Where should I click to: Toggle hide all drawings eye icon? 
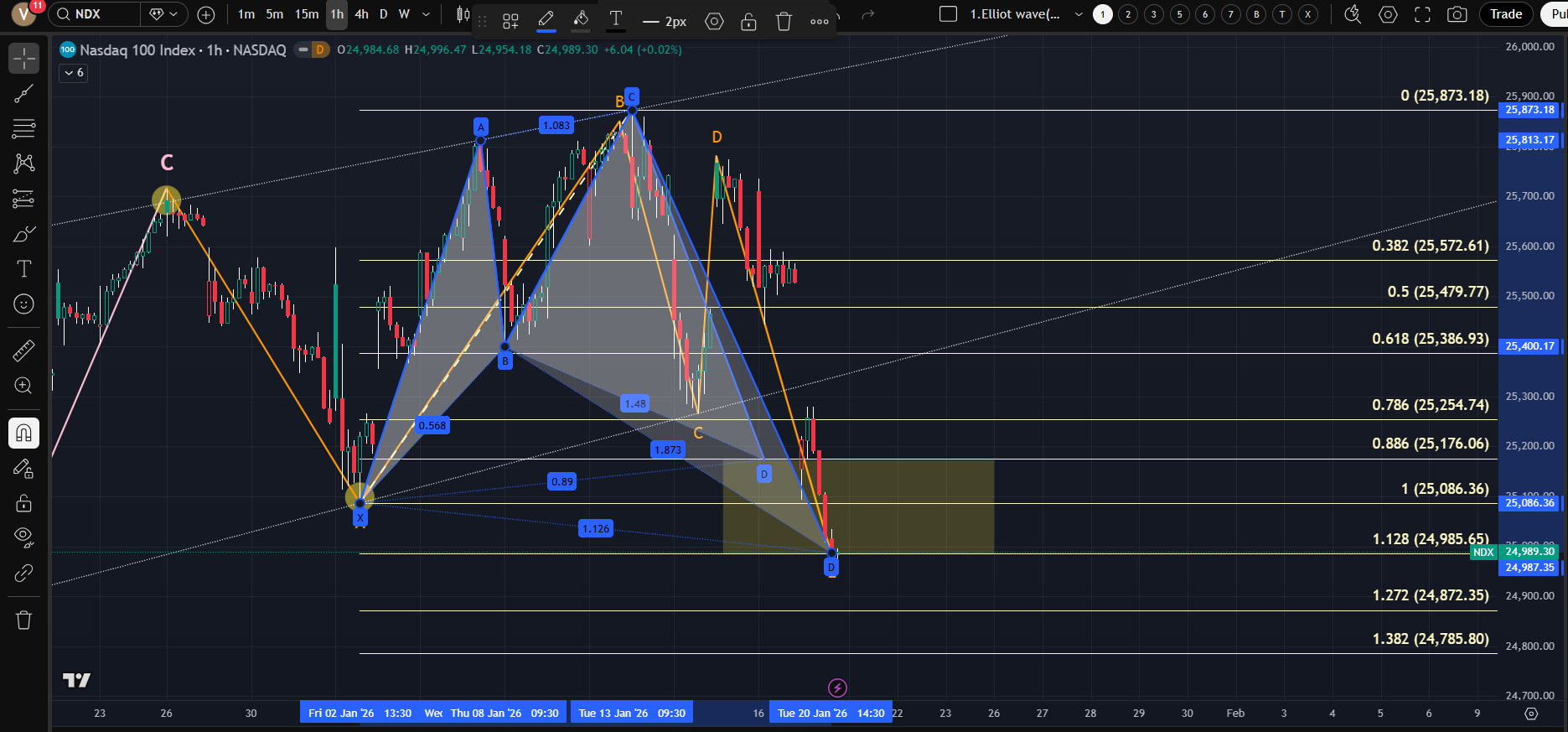click(x=23, y=537)
